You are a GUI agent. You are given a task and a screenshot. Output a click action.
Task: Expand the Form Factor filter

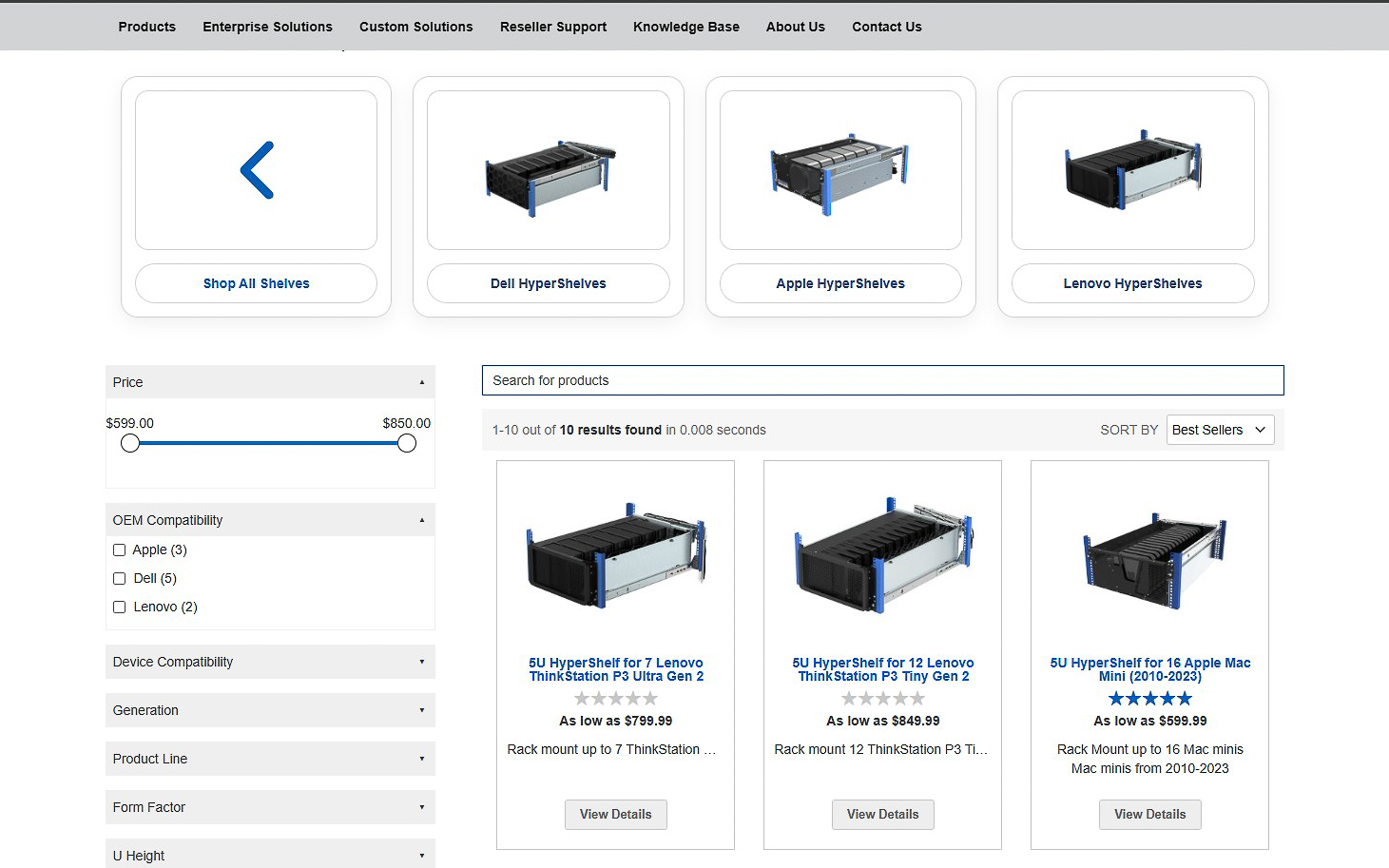pyautogui.click(x=270, y=807)
